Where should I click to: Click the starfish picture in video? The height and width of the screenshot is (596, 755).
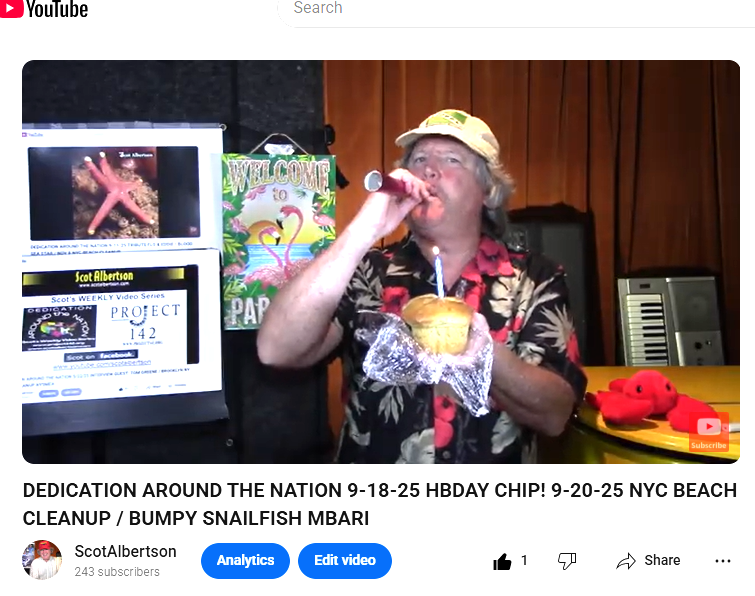tap(114, 193)
